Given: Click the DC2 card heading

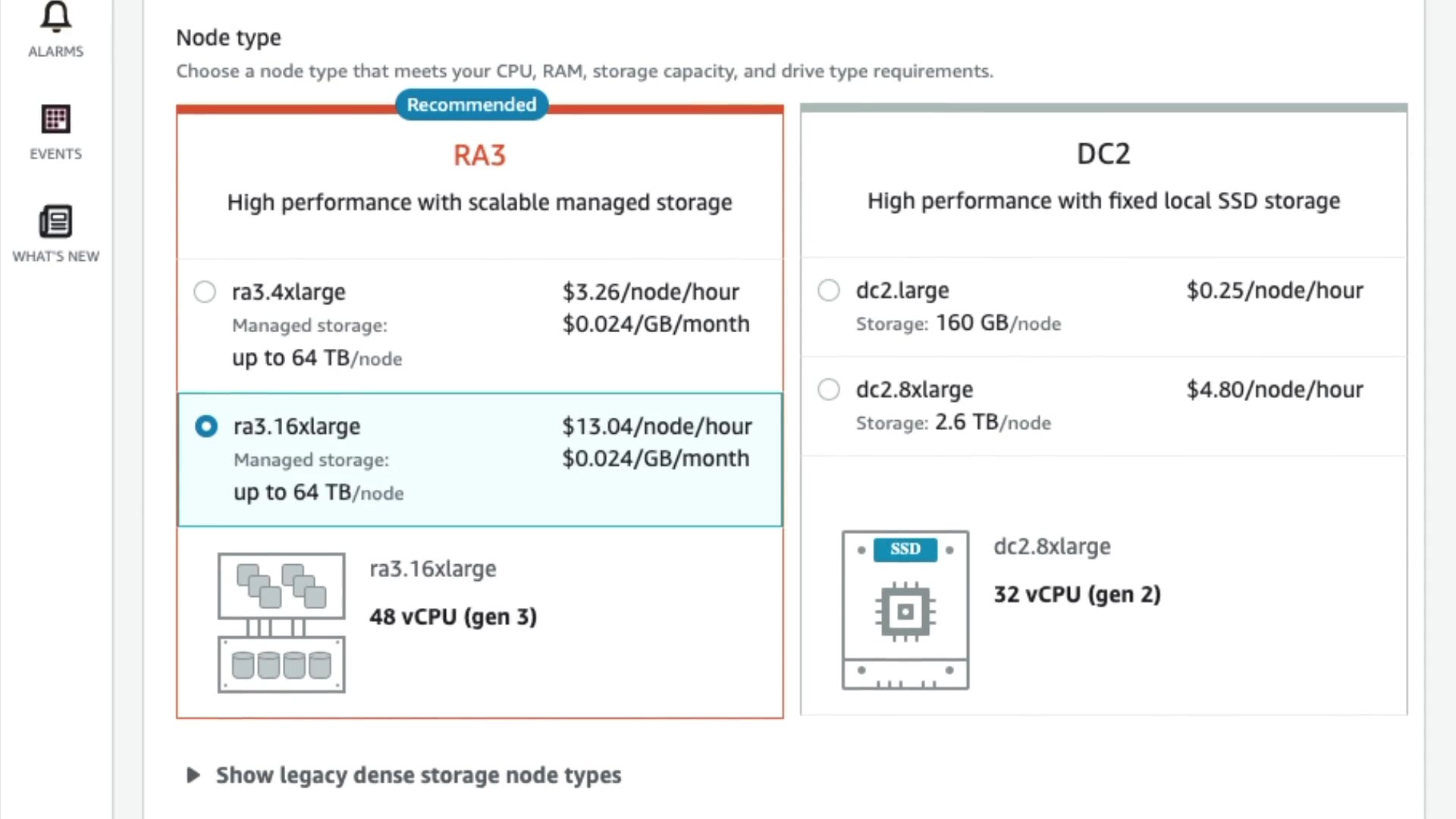Looking at the screenshot, I should (1103, 154).
